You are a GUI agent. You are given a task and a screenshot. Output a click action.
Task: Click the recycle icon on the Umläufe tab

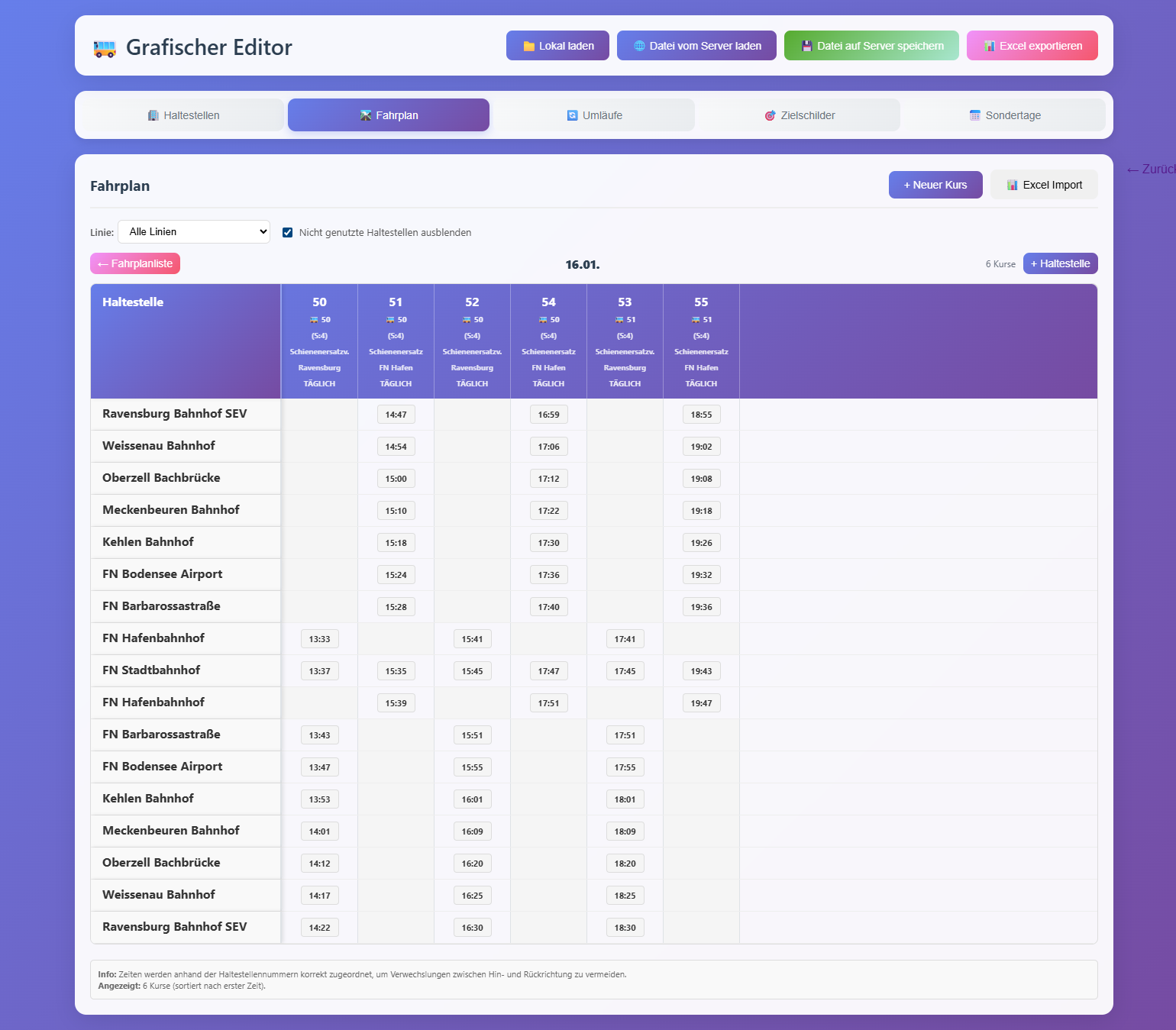coord(571,115)
